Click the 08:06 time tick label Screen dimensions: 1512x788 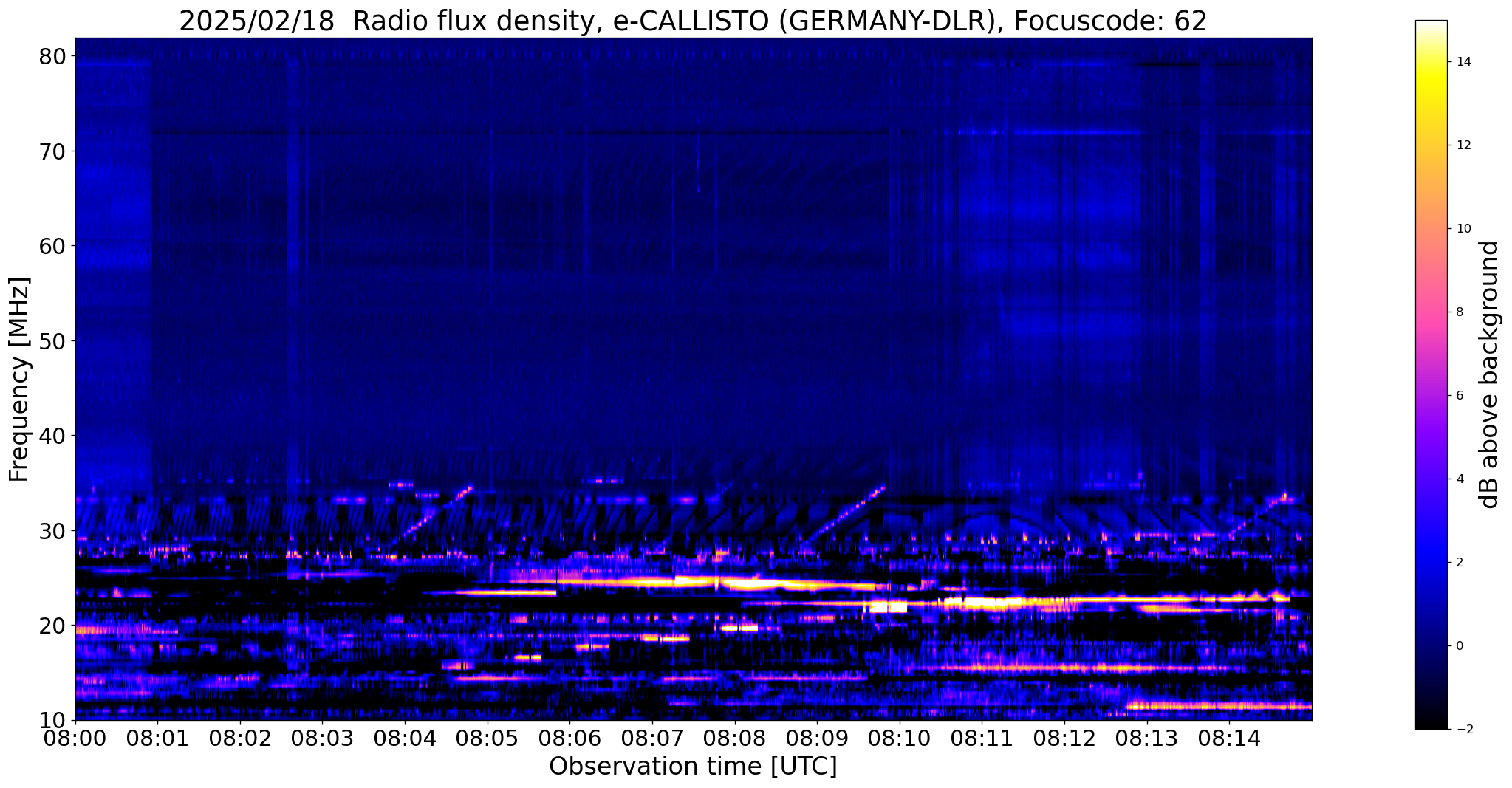(x=569, y=737)
